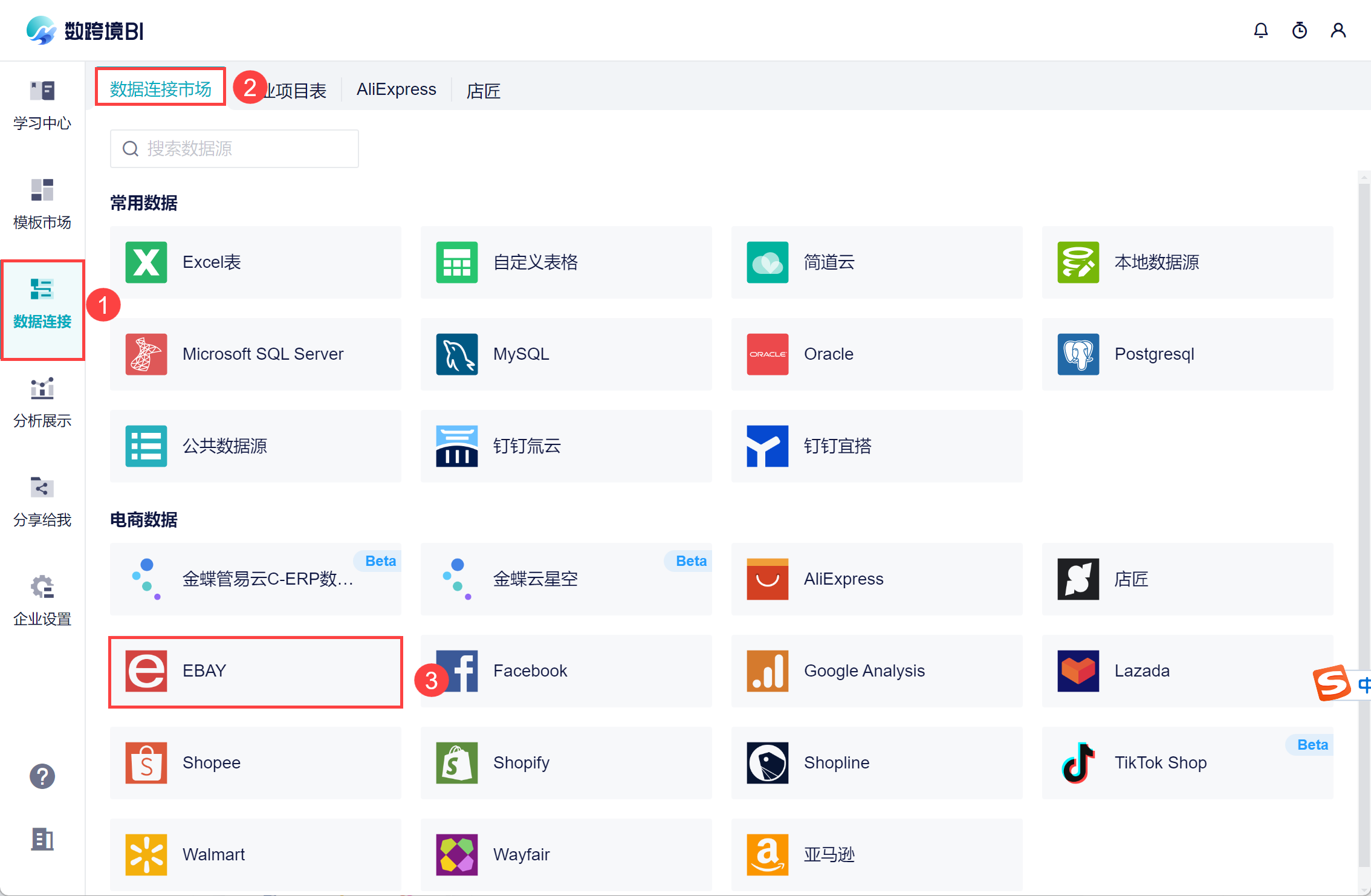Switch to the 店匠 tab
This screenshot has width=1371, height=896.
(483, 91)
